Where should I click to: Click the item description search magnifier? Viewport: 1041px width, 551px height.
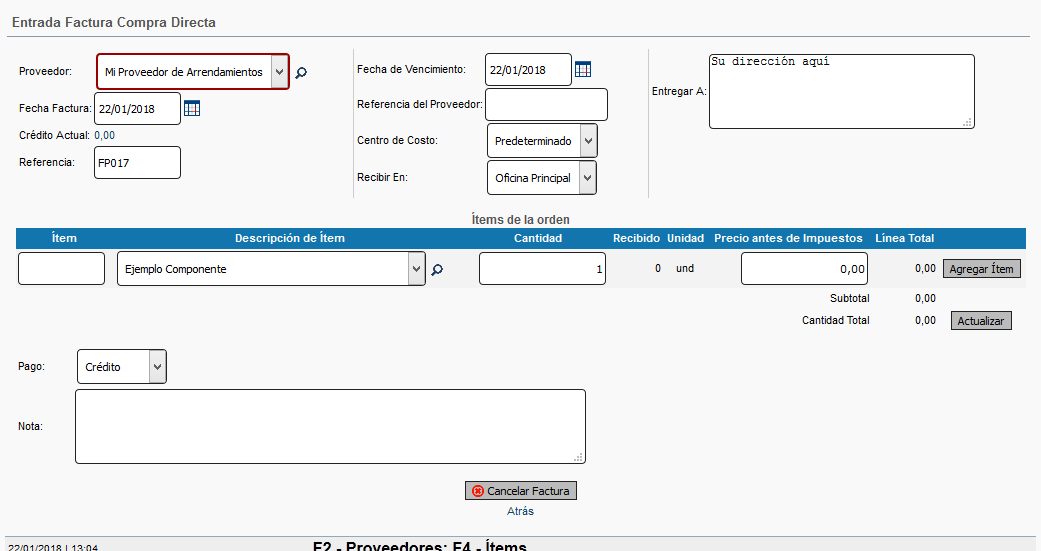pyautogui.click(x=436, y=270)
